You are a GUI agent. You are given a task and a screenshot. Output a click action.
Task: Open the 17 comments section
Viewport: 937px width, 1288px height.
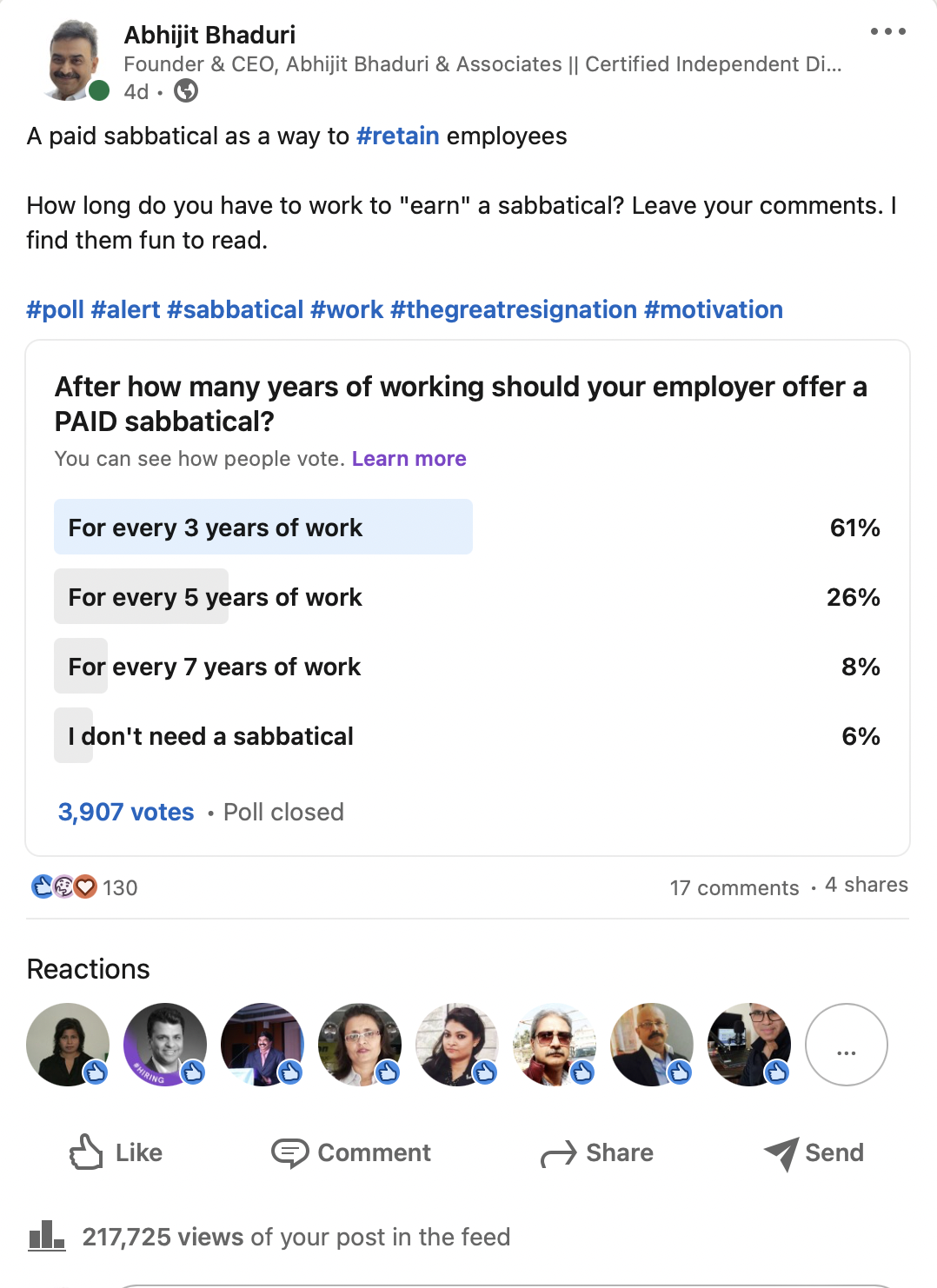[734, 887]
